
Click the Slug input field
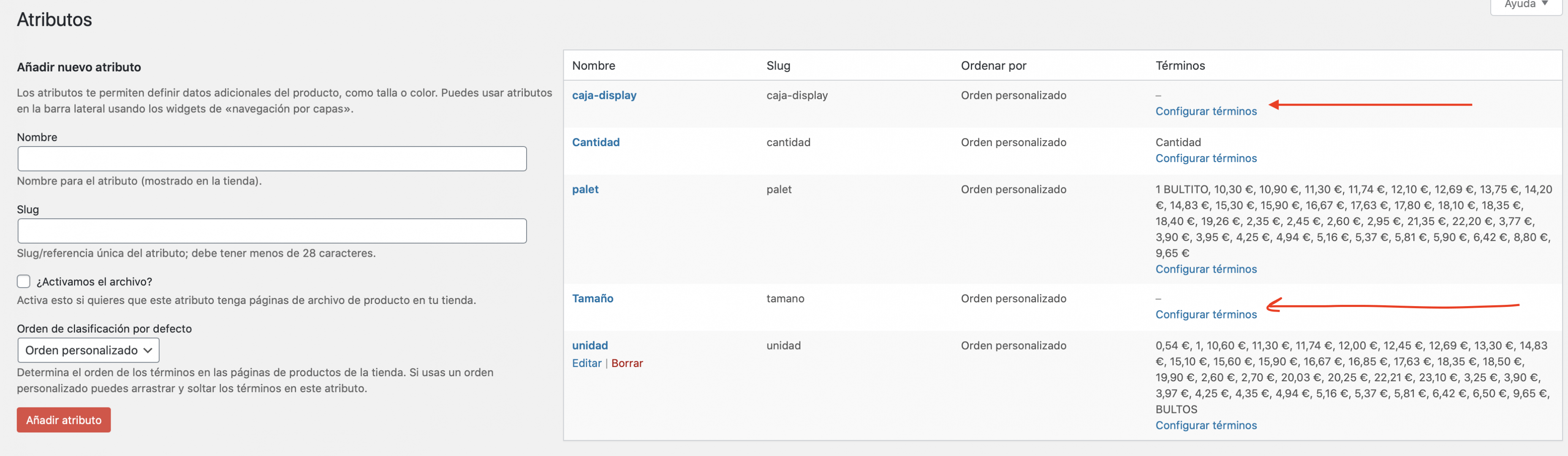click(x=272, y=231)
